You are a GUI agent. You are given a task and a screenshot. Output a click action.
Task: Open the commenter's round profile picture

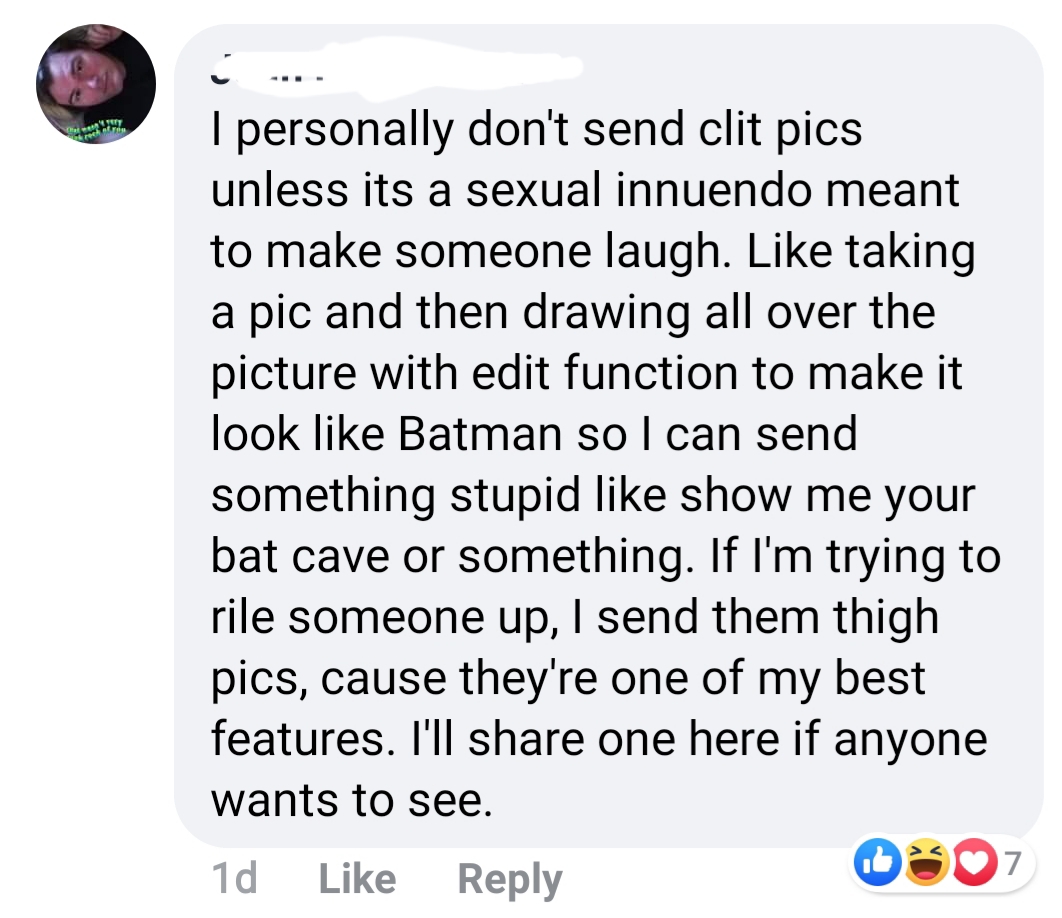[x=96, y=84]
